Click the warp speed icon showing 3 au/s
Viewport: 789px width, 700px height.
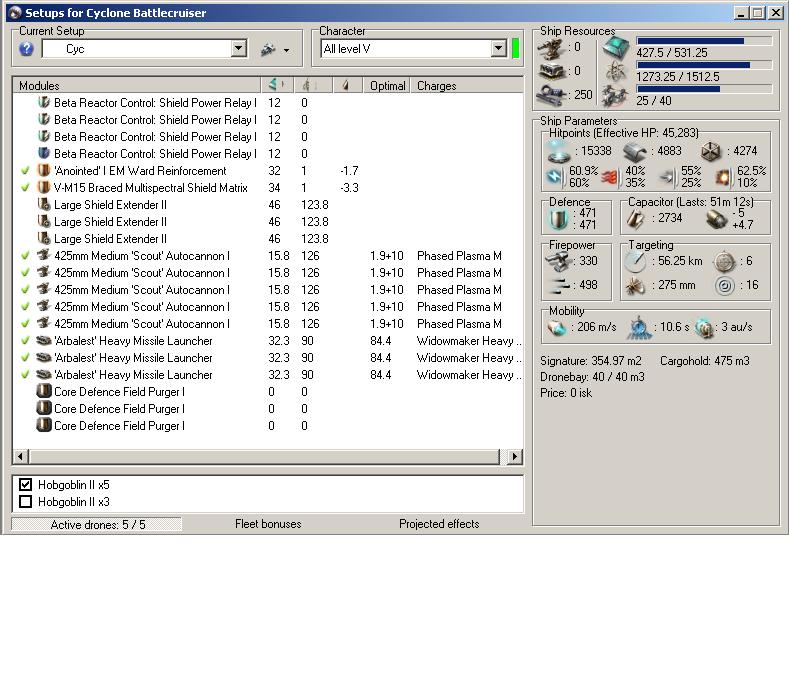tap(704, 328)
